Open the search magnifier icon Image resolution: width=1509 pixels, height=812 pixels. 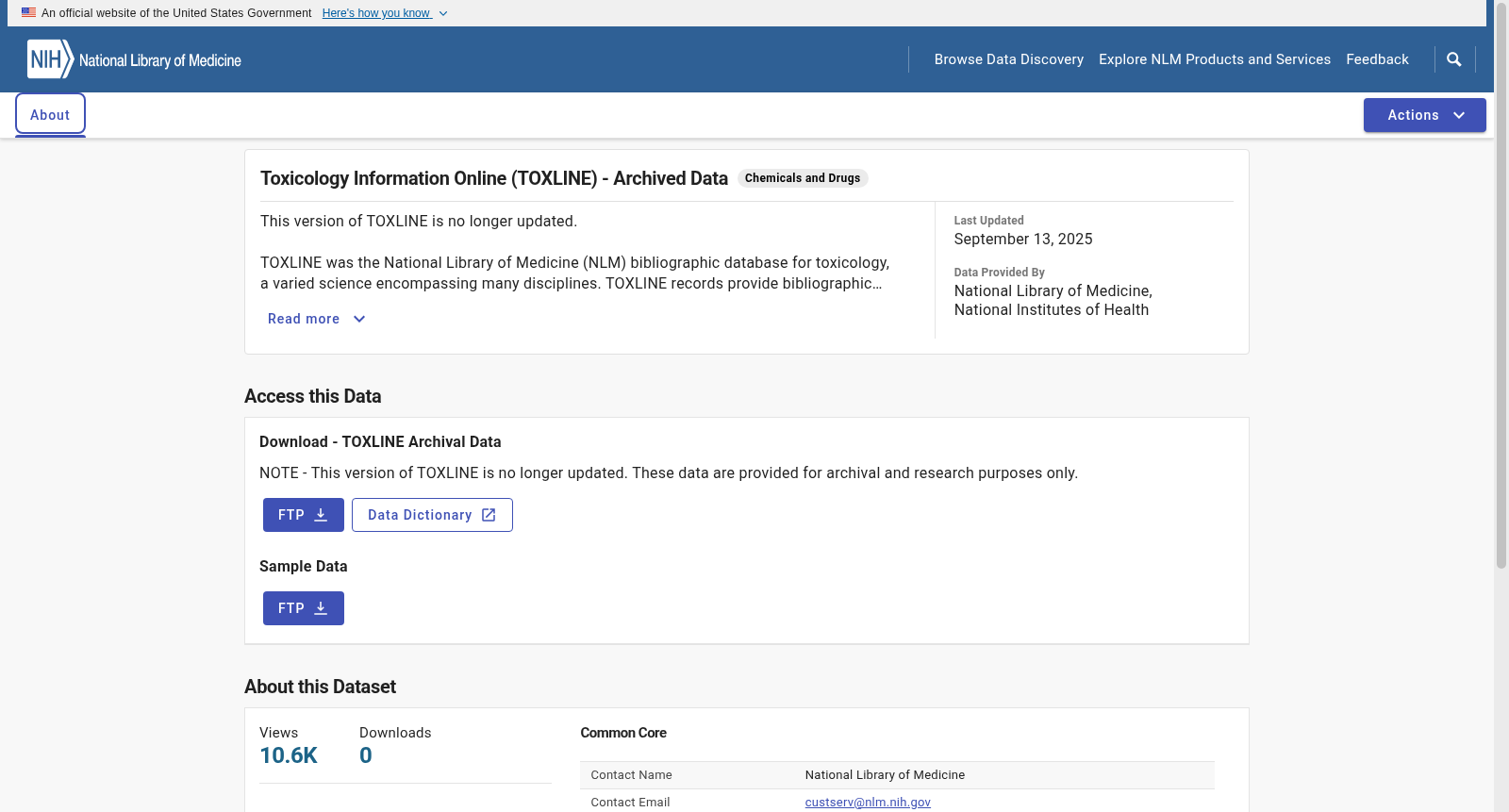tap(1454, 59)
